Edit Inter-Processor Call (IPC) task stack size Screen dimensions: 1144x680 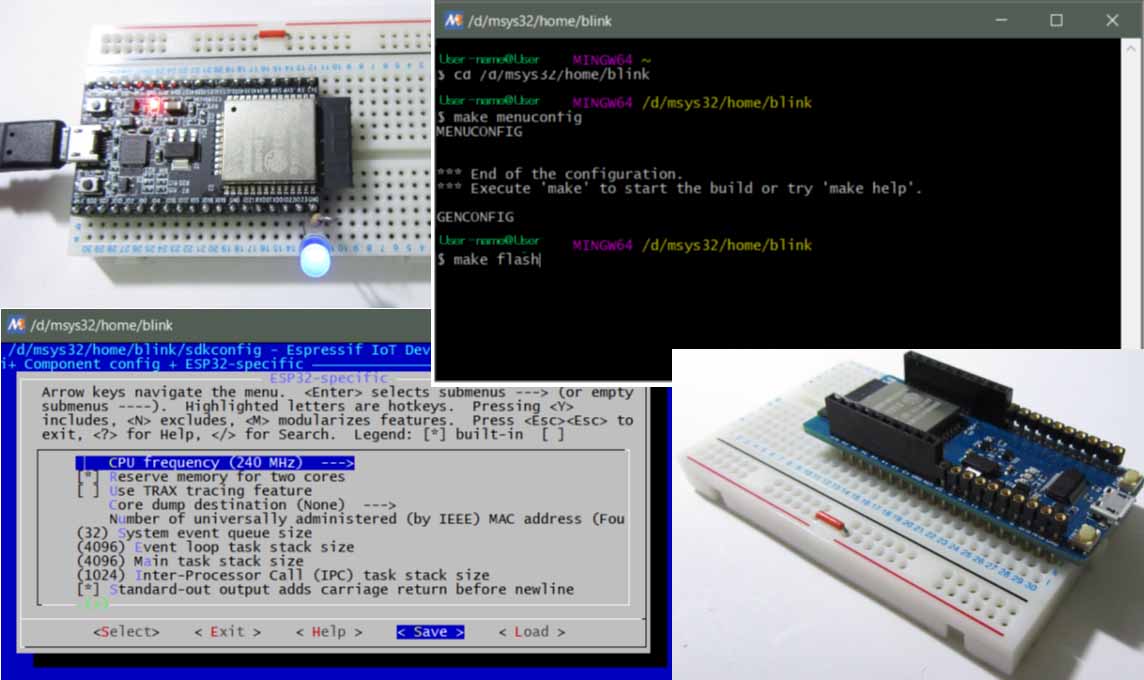click(x=283, y=575)
